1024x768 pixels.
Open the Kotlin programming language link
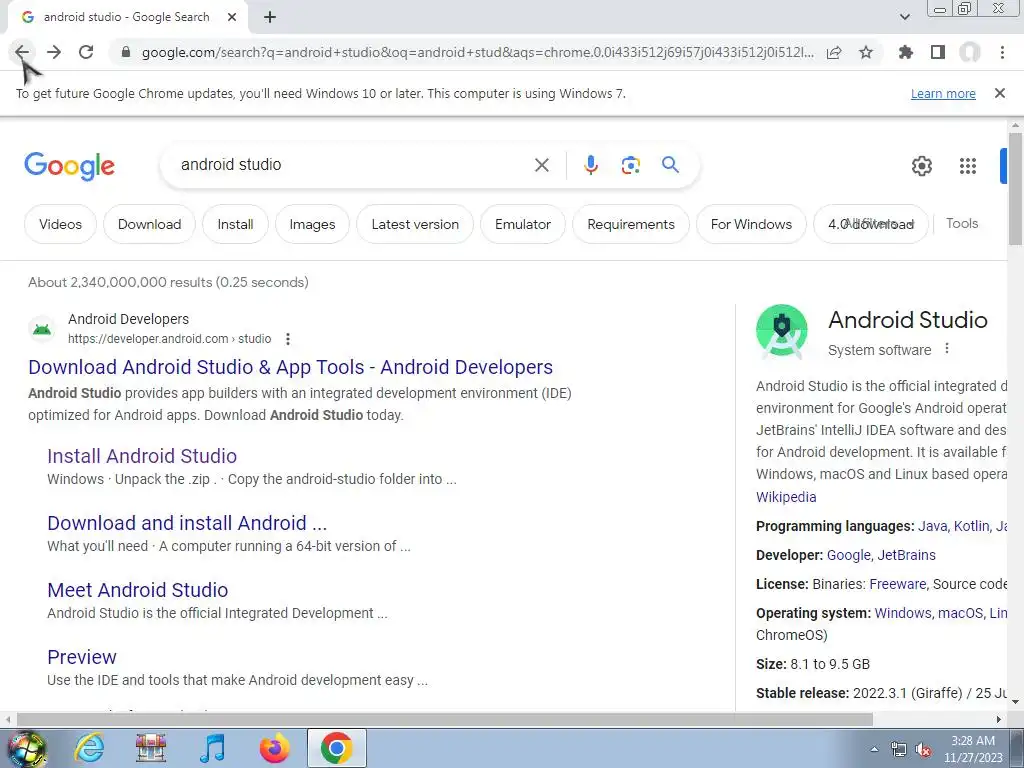pos(971,526)
